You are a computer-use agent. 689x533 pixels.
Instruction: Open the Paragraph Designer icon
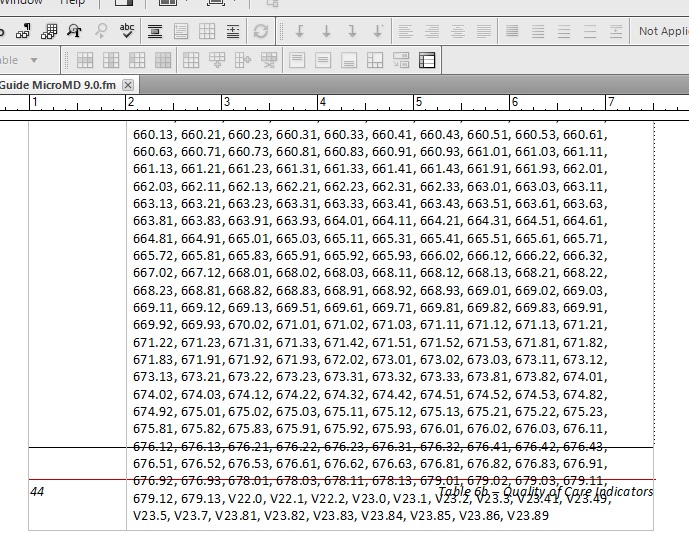tap(23, 31)
